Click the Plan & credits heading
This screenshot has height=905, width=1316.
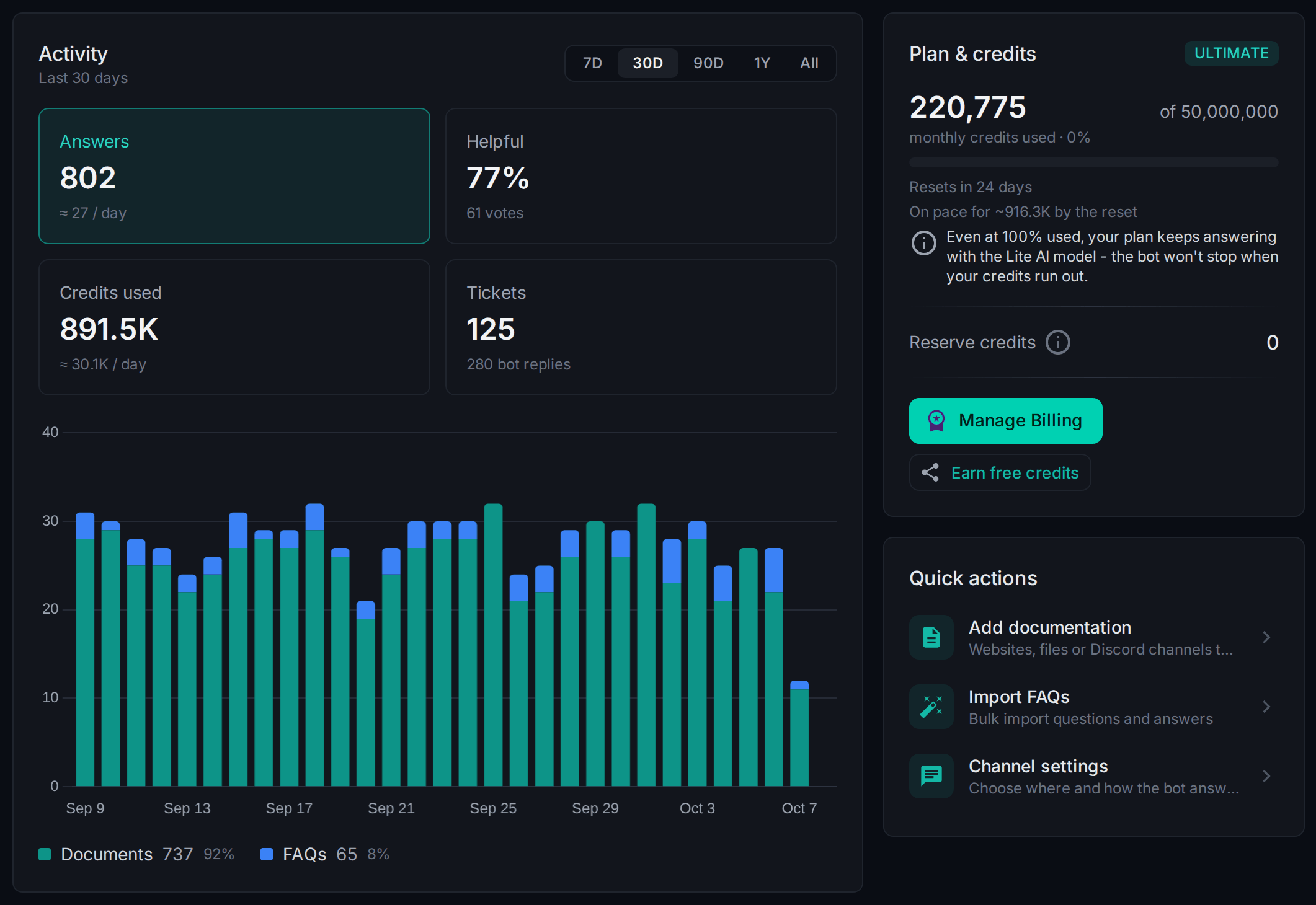(972, 54)
